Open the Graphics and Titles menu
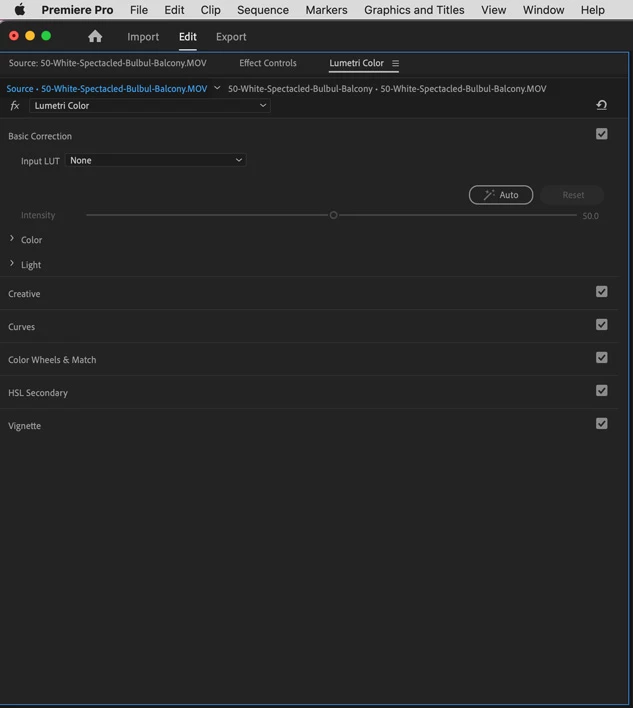The width and height of the screenshot is (633, 708). 414,9
